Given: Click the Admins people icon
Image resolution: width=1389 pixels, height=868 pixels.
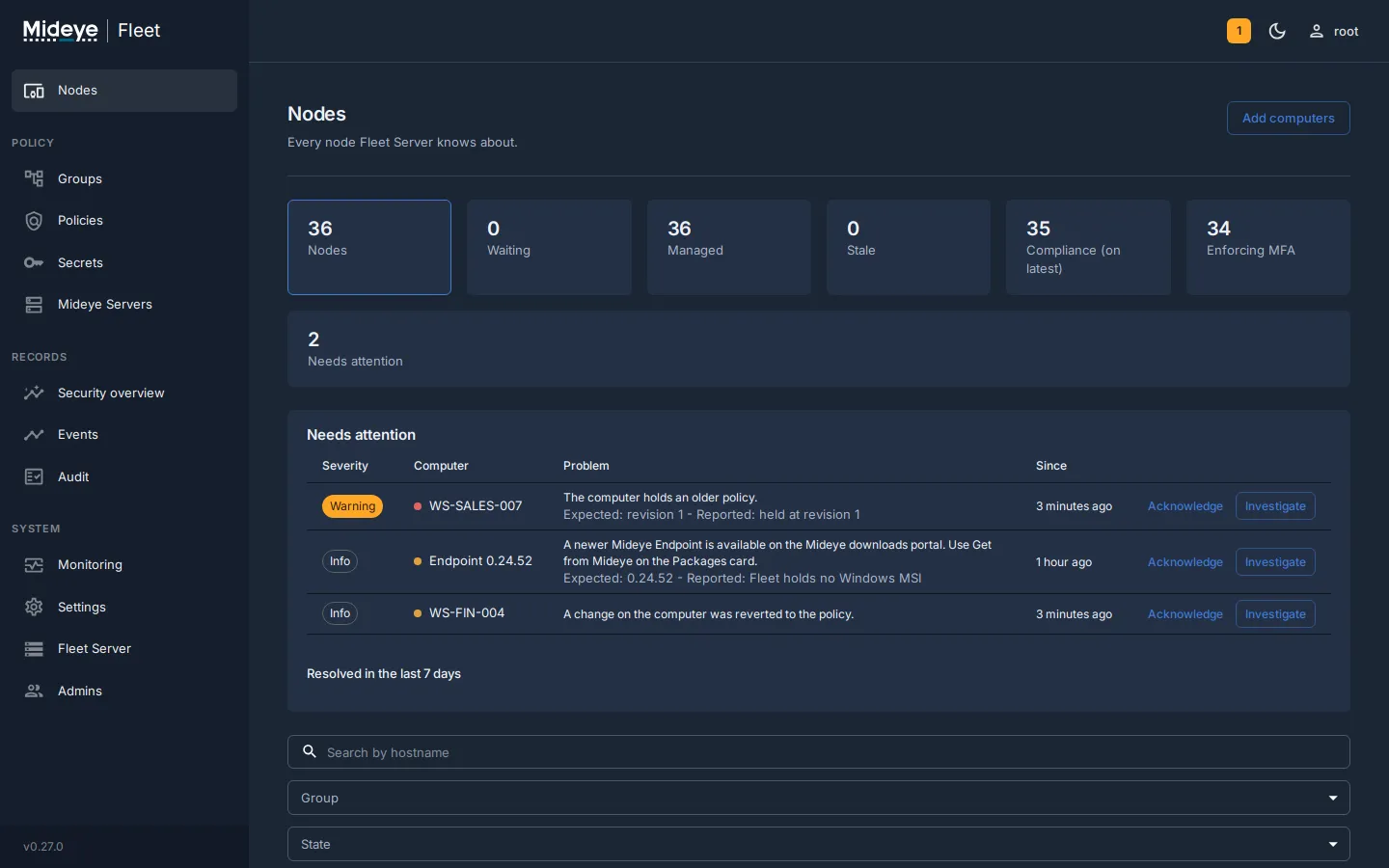Looking at the screenshot, I should [34, 691].
